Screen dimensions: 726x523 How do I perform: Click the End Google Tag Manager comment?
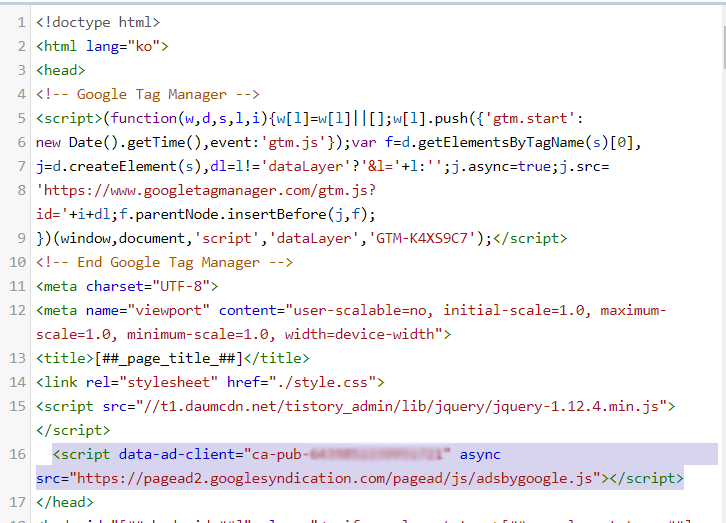(x=164, y=263)
